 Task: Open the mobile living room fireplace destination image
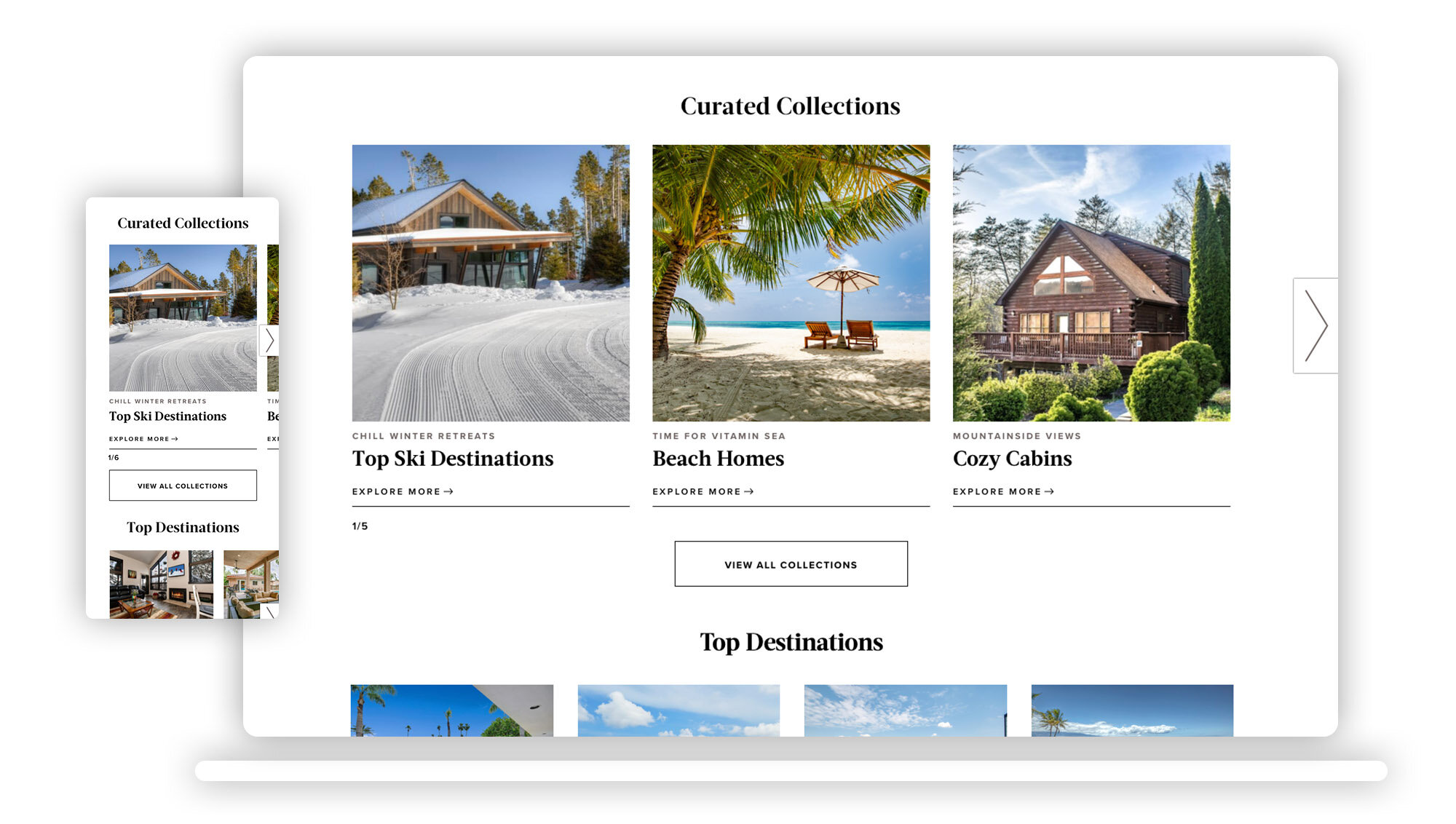tap(162, 585)
